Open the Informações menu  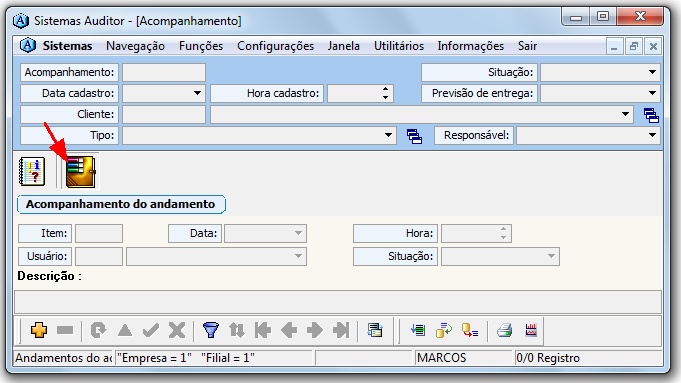tap(470, 46)
